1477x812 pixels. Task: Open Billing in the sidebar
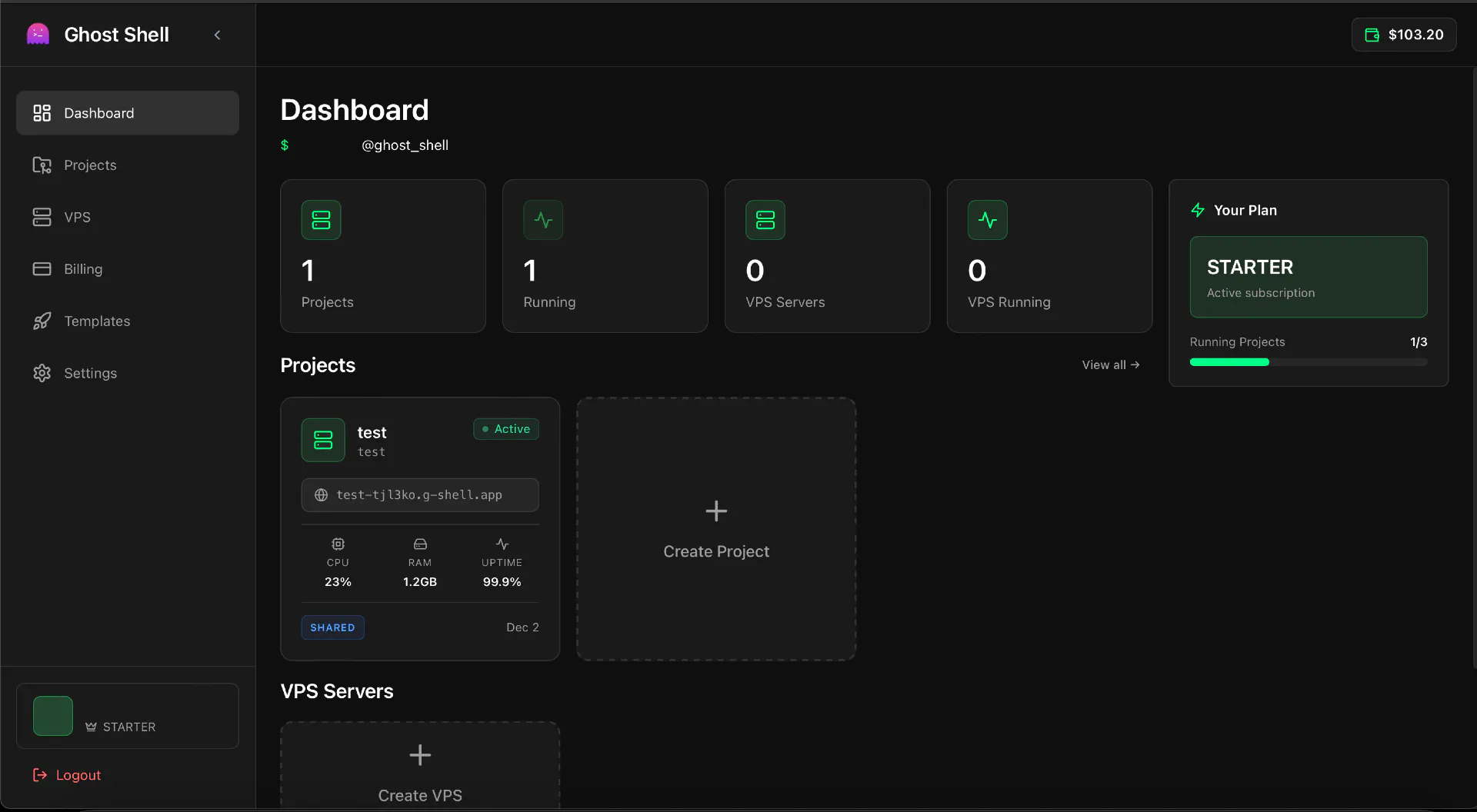point(128,269)
